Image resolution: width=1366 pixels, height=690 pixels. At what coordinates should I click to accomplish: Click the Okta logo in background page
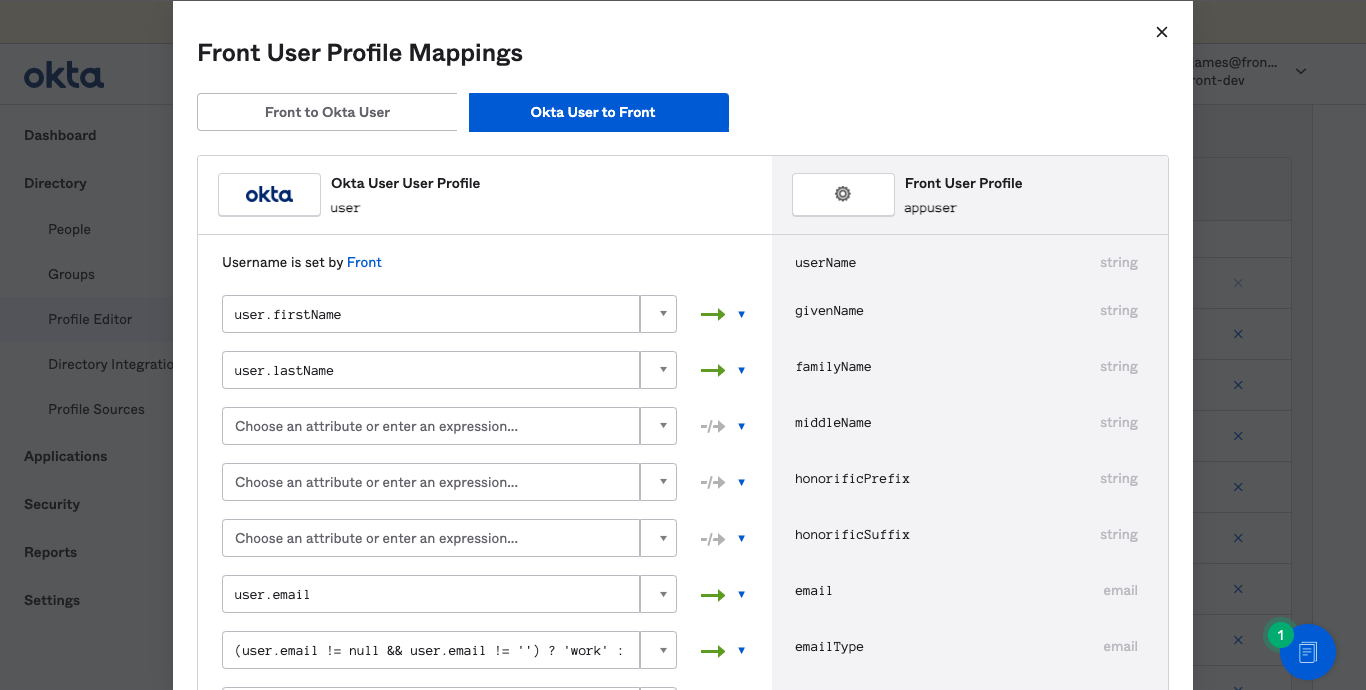click(64, 75)
